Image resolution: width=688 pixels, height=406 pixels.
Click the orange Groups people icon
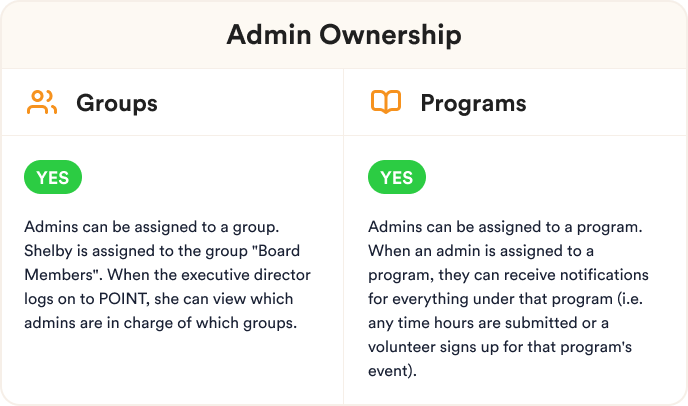[42, 103]
